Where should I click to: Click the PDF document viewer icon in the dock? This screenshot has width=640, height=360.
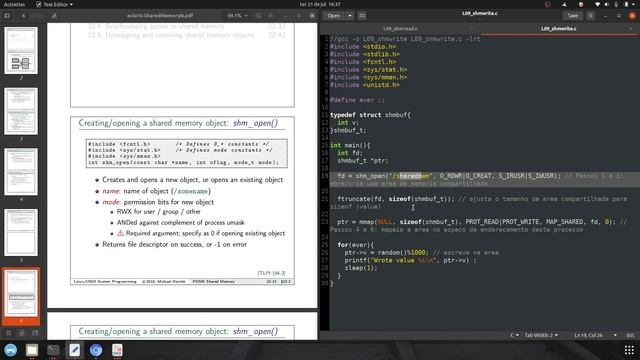[x=117, y=350]
